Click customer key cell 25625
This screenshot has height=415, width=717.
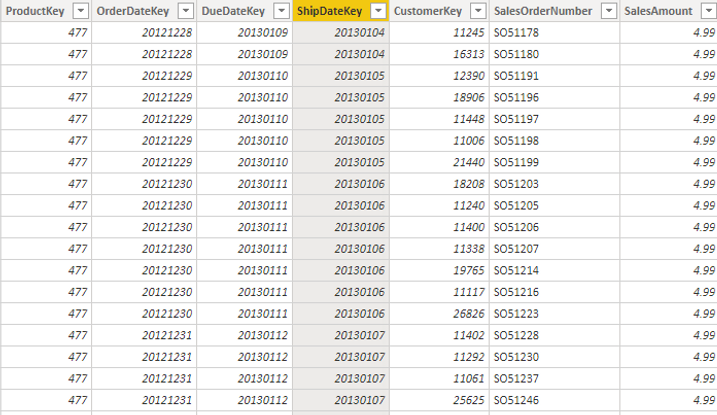coord(439,400)
